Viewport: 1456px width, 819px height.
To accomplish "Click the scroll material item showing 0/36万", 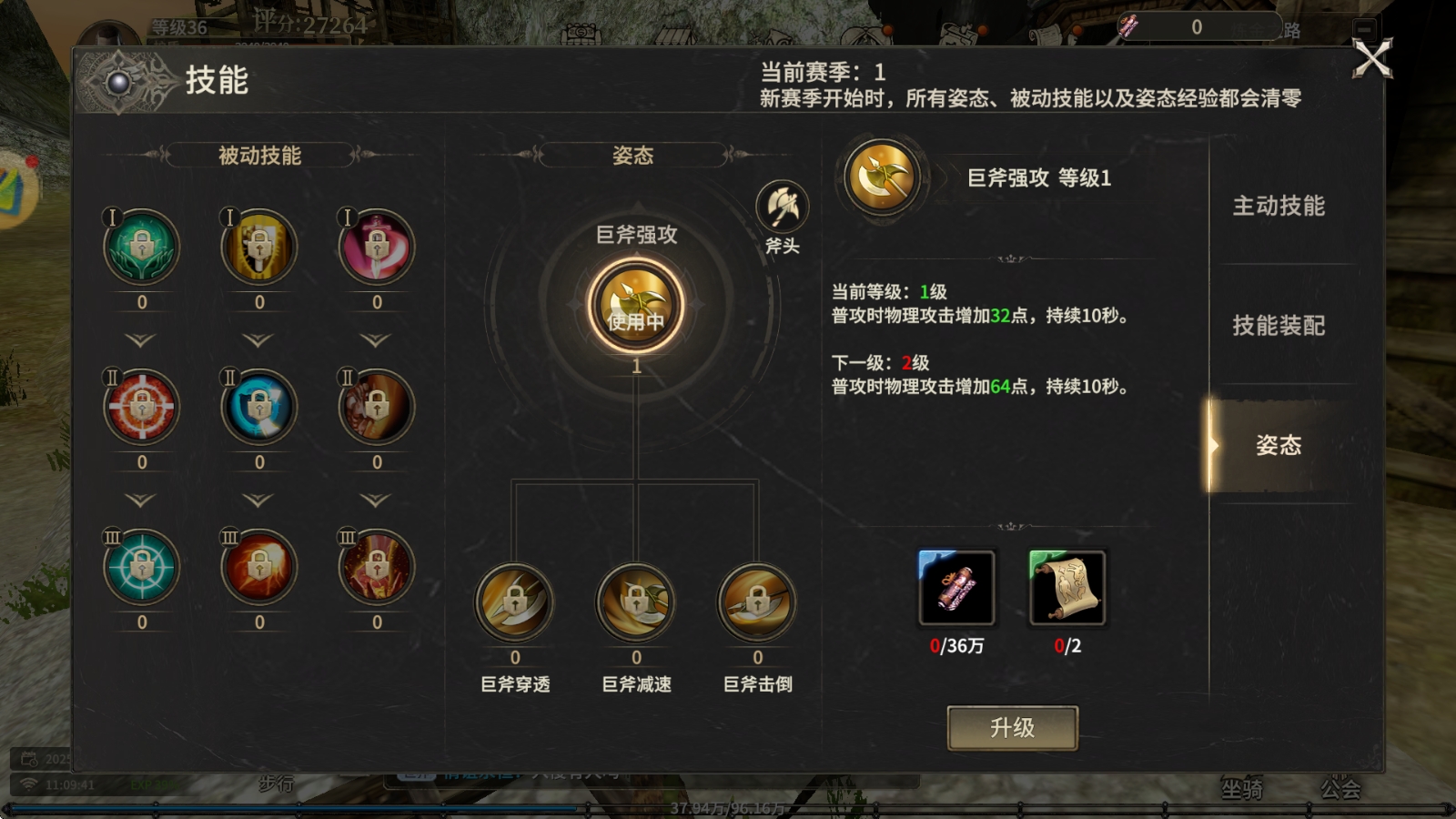I will (x=956, y=588).
